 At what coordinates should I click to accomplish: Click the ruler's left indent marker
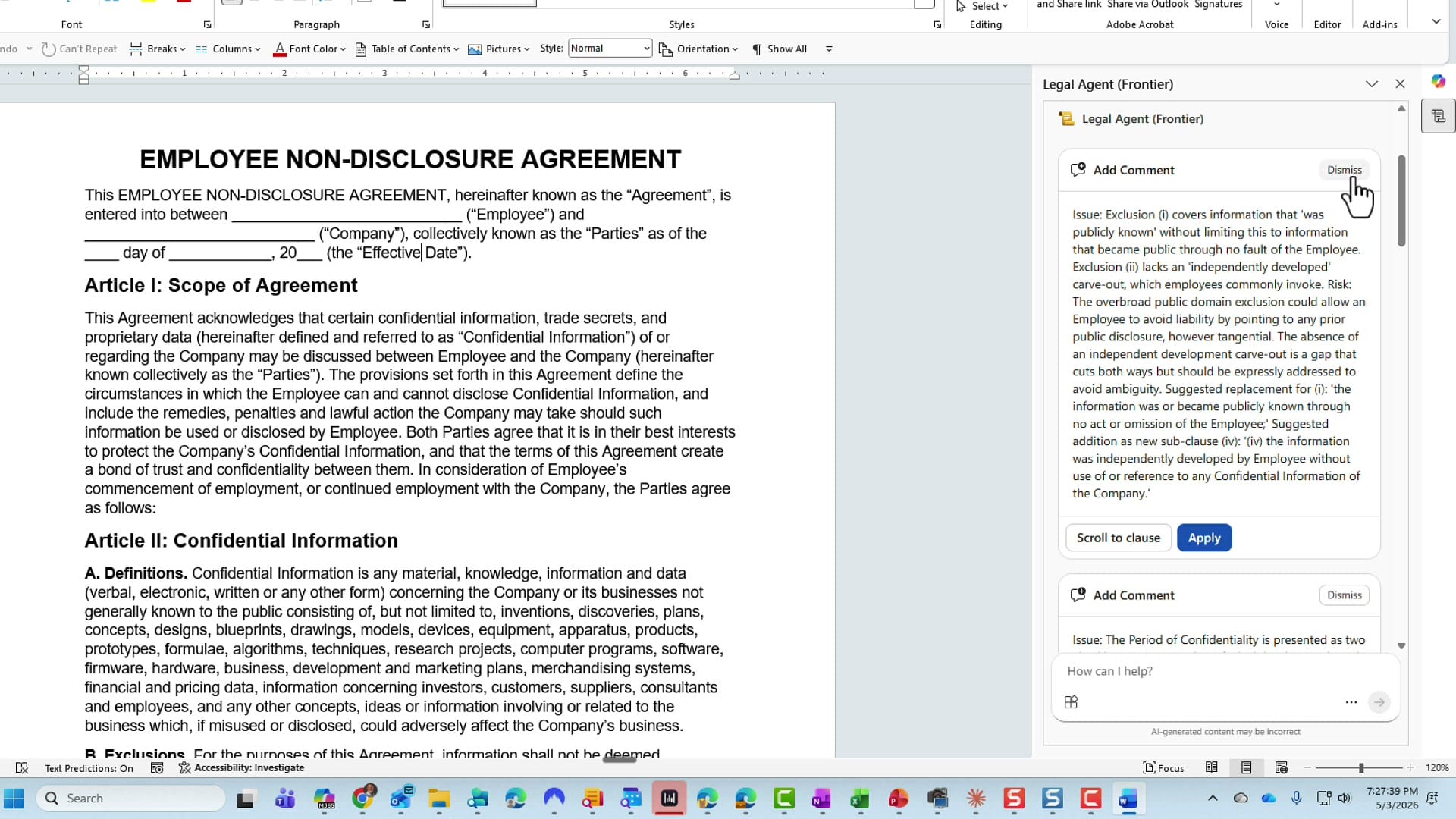point(84,74)
